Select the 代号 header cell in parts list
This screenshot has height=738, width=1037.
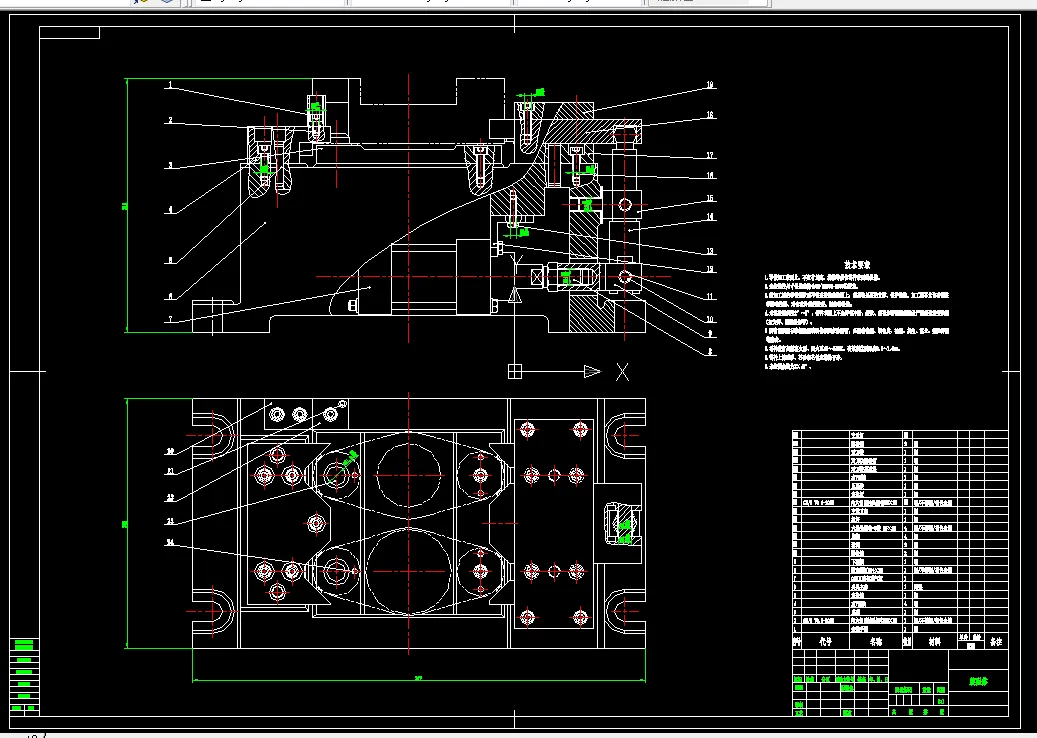pos(825,641)
